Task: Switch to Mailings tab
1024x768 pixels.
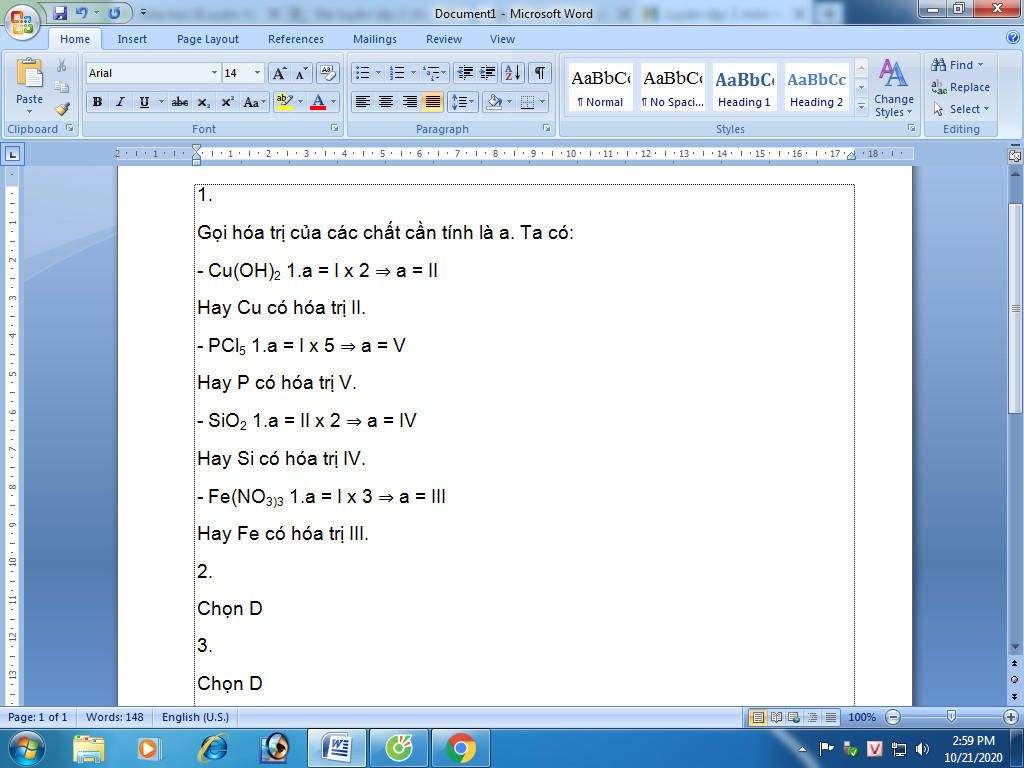Action: point(375,39)
